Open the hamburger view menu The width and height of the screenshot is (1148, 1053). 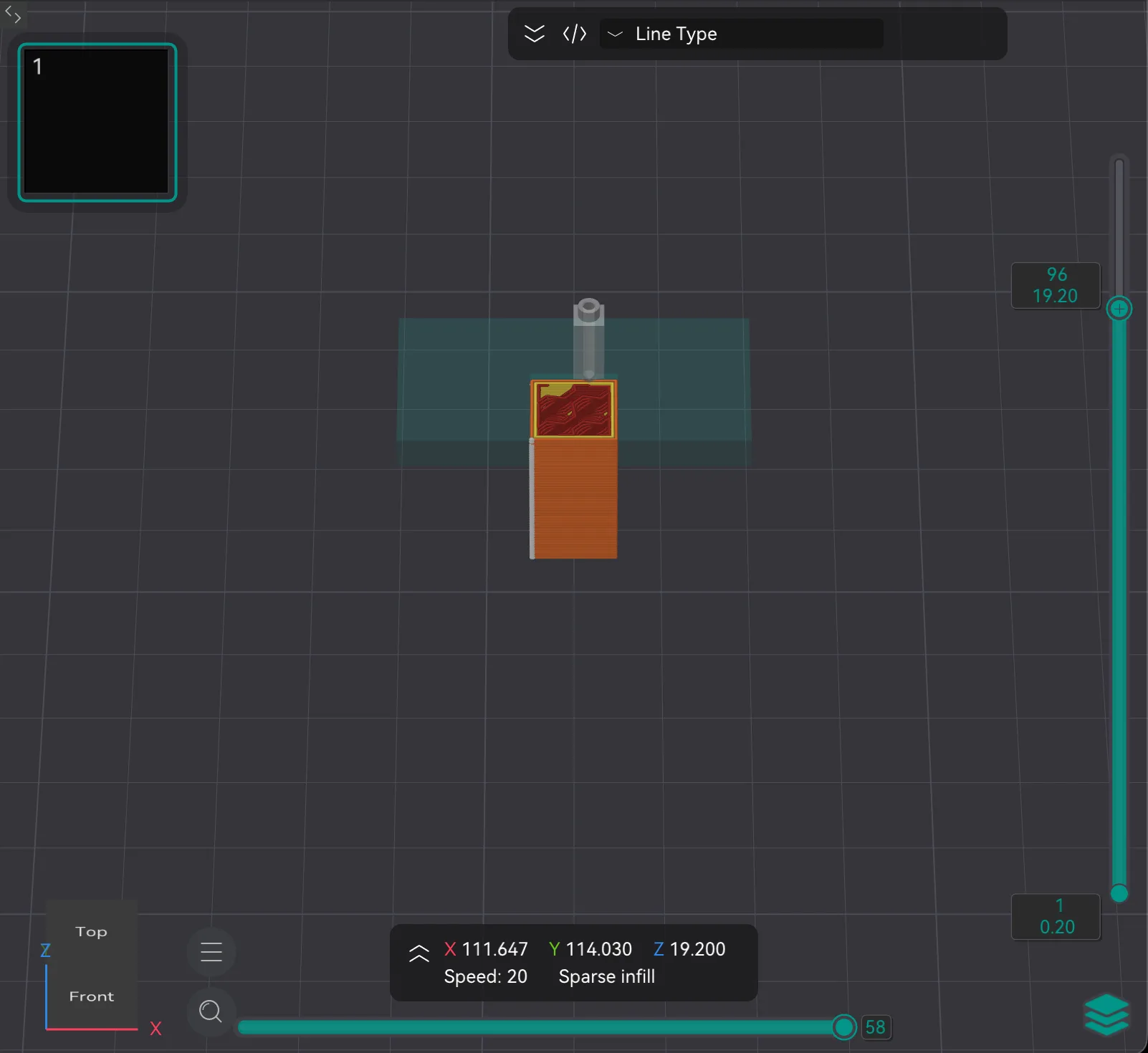click(x=211, y=951)
